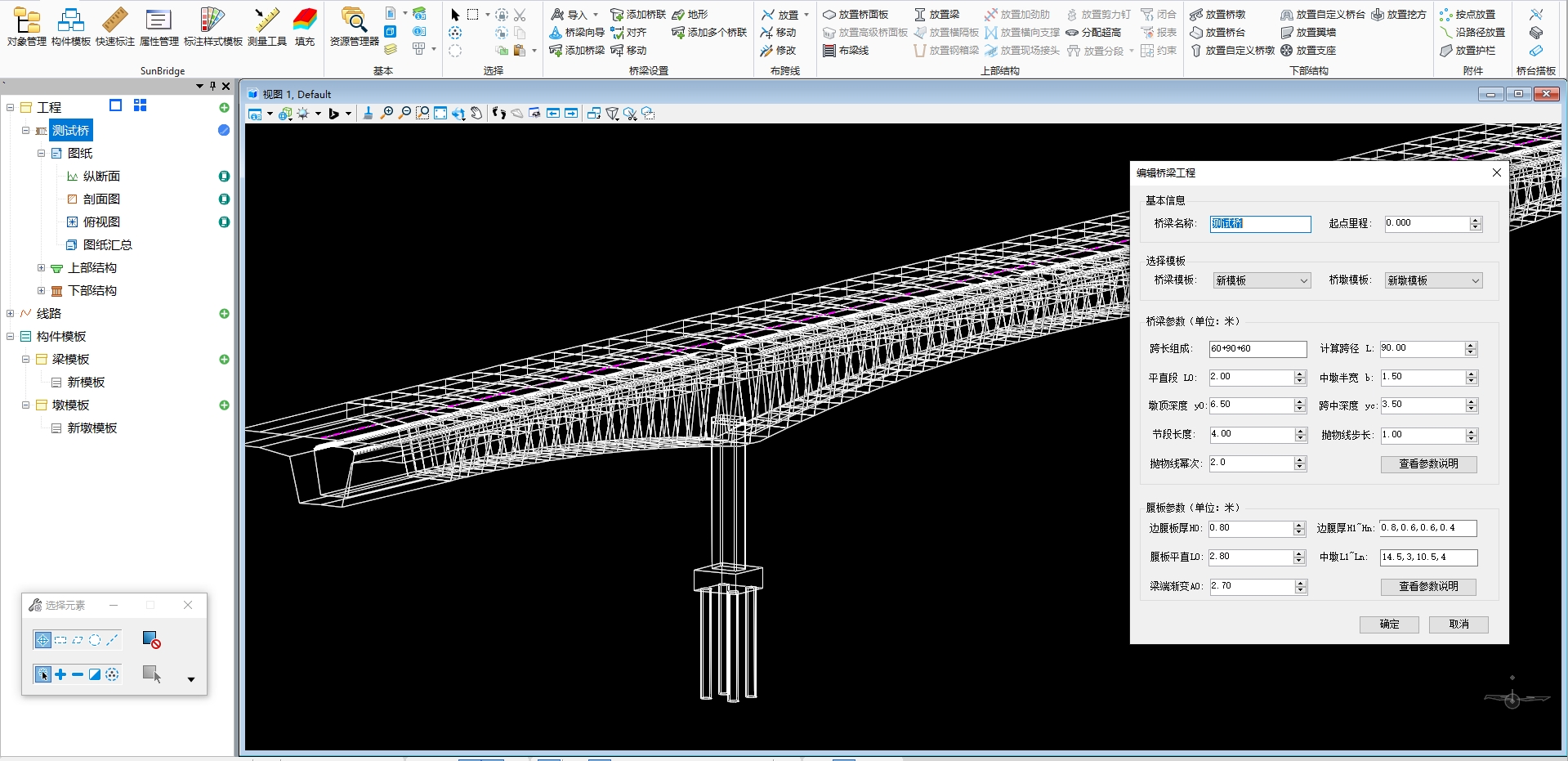
Task: Toggle shape selection mode in 选择元素 panel
Action: coord(78,640)
